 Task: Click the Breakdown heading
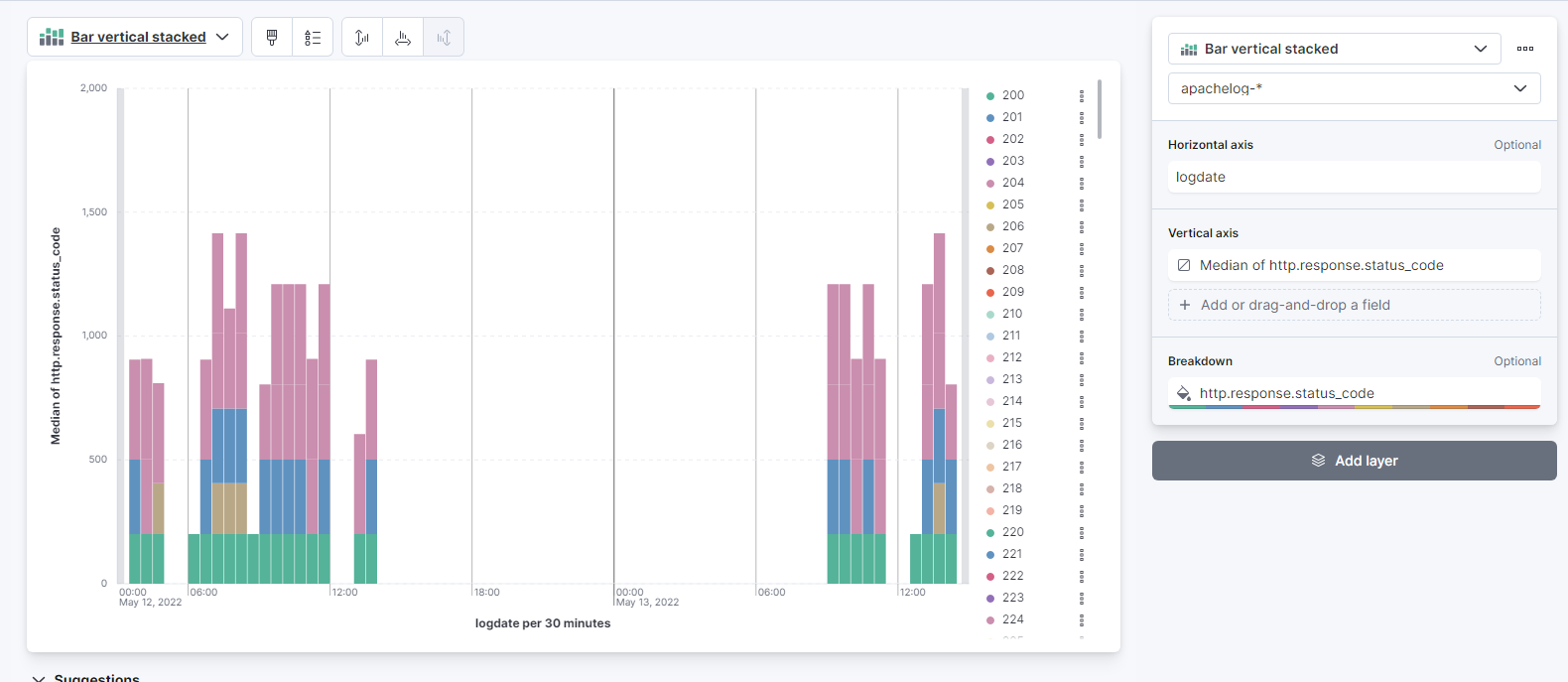(1200, 361)
